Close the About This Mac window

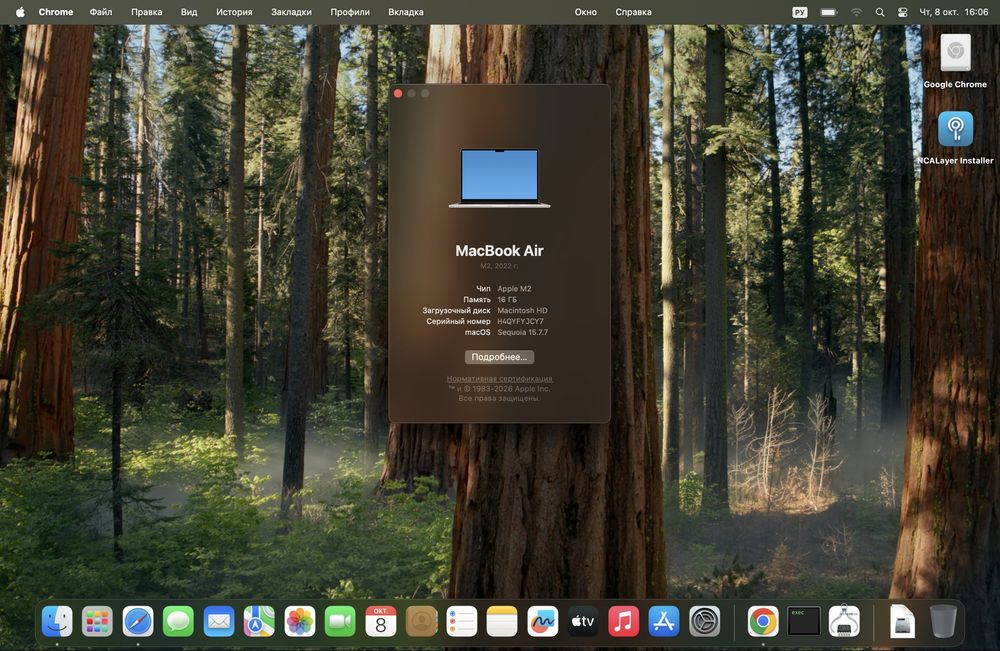[398, 94]
